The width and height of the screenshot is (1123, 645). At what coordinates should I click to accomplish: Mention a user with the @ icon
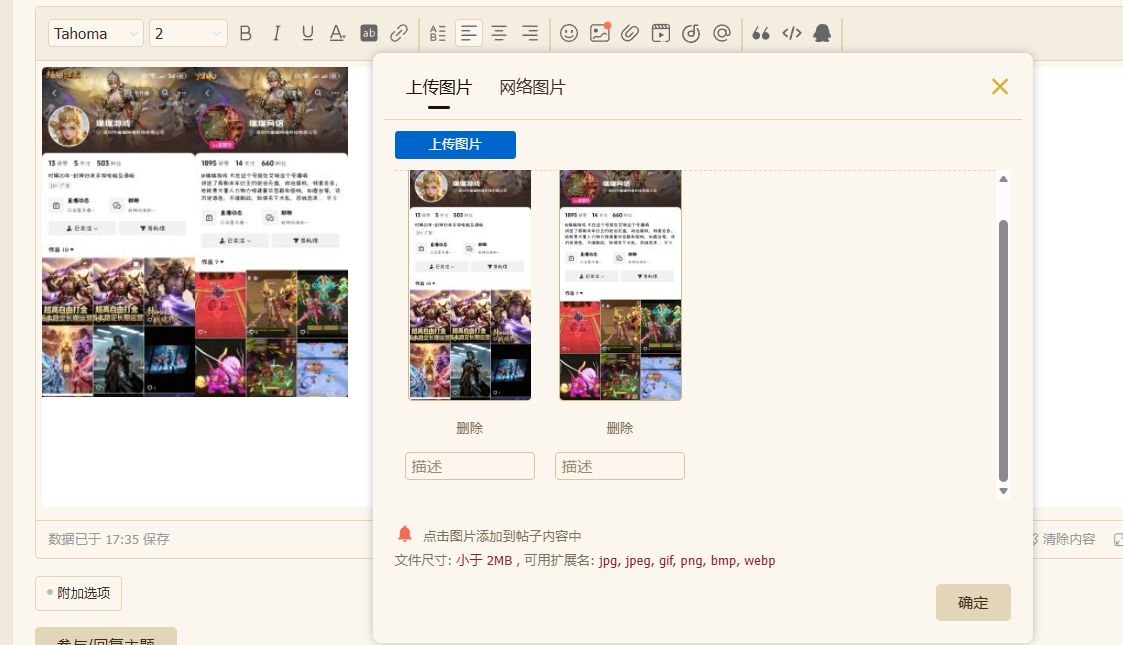[722, 33]
